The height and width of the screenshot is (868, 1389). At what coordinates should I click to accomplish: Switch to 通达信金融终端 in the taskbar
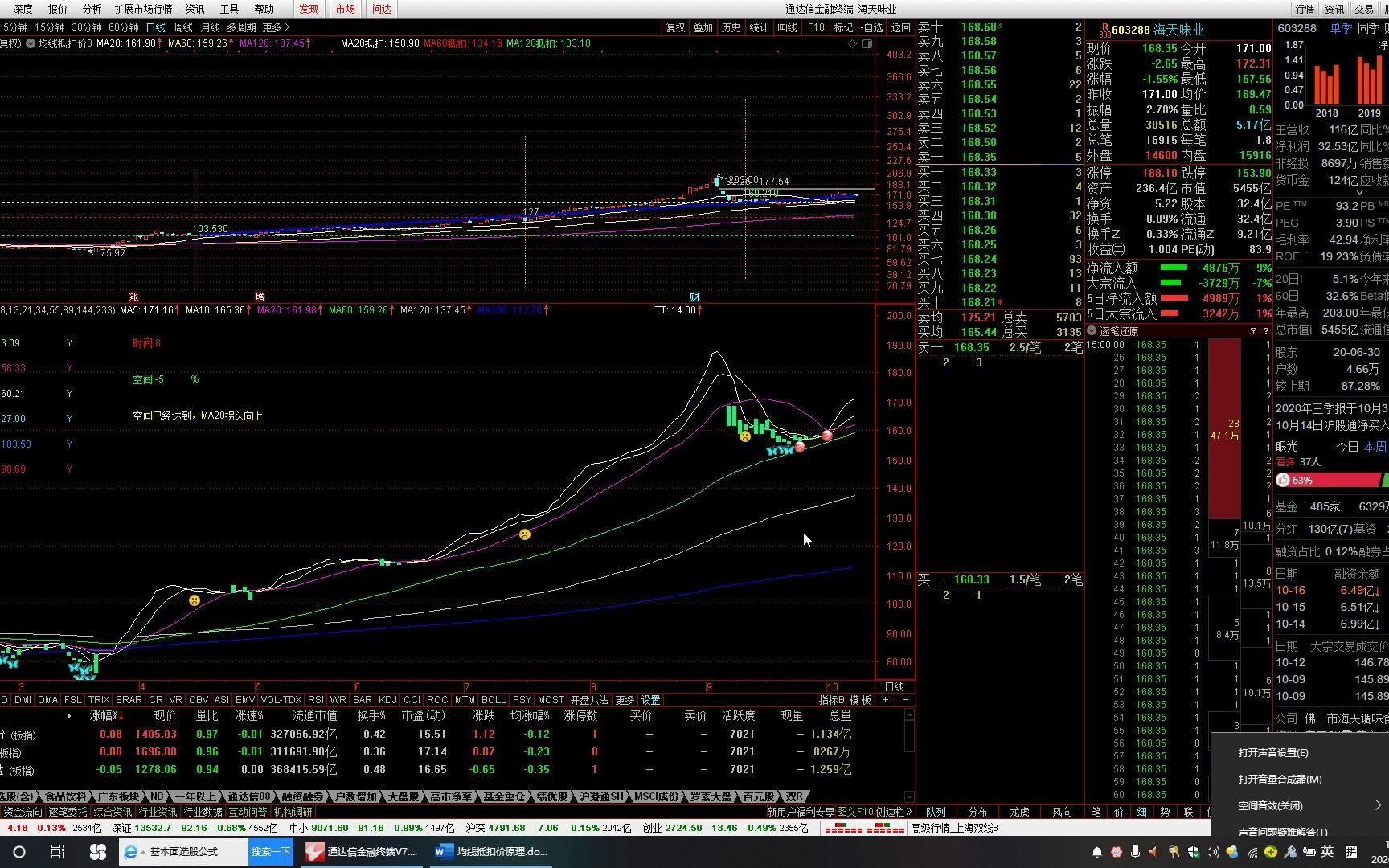click(363, 852)
